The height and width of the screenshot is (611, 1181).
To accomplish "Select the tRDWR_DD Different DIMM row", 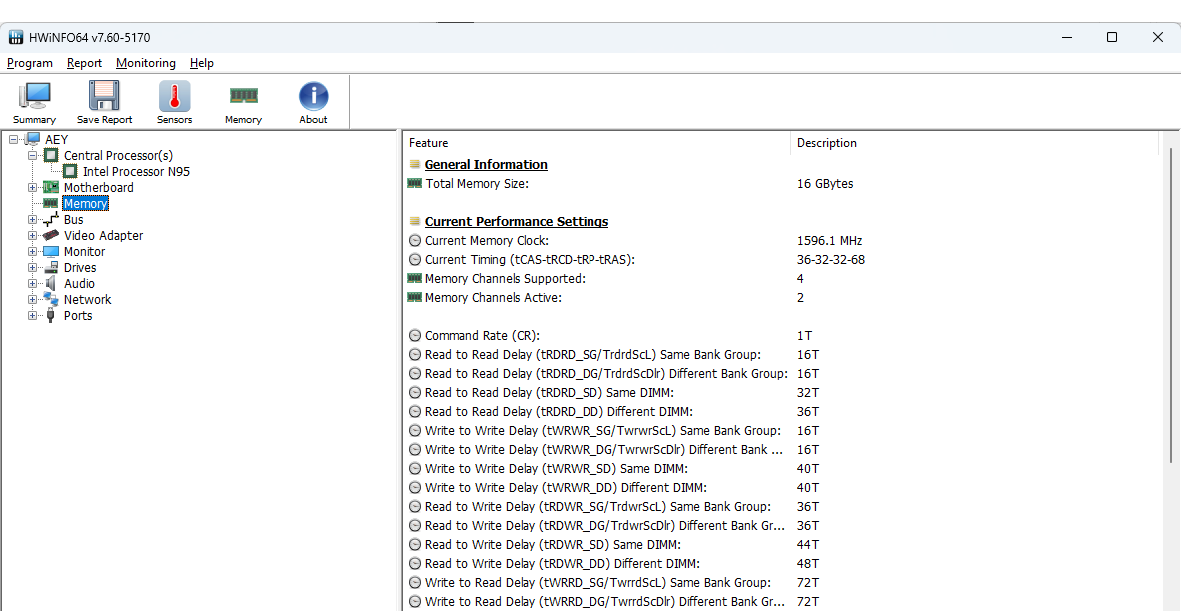I will pos(562,564).
